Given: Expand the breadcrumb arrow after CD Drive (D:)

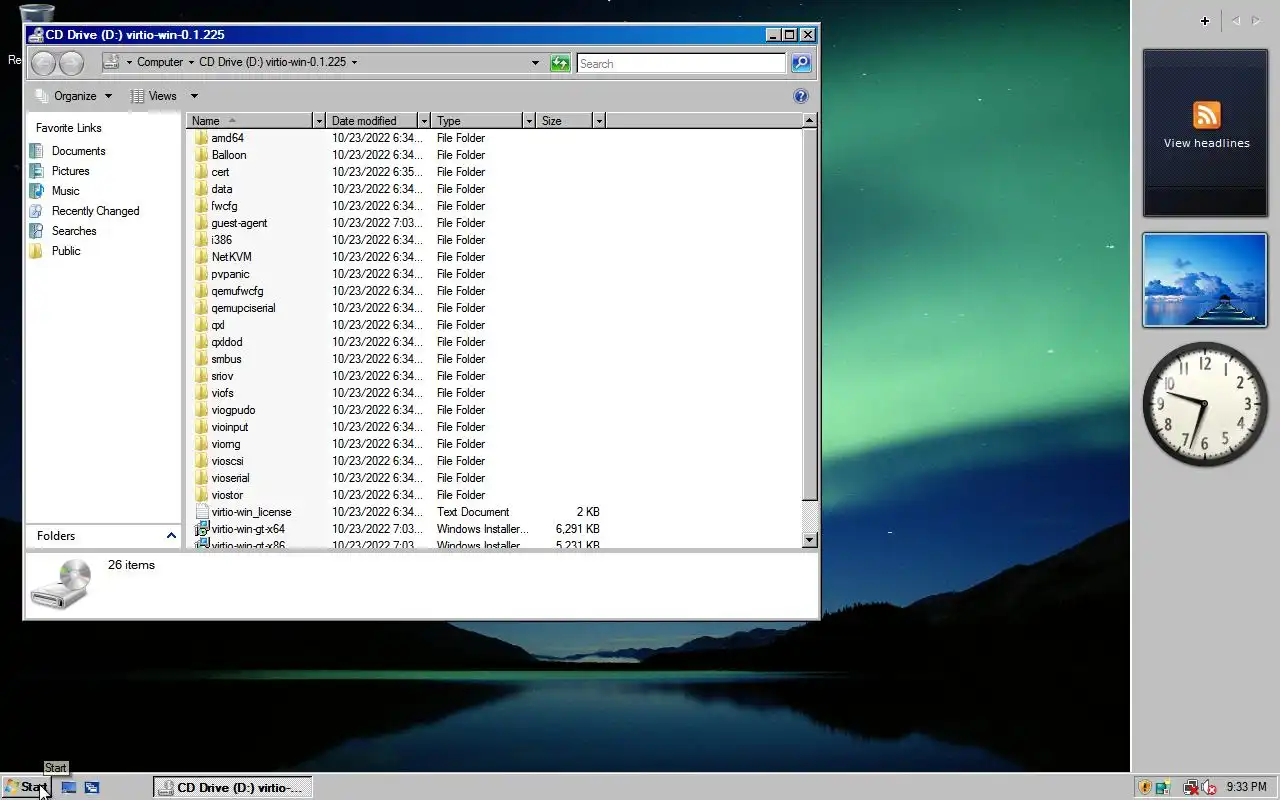Looking at the screenshot, I should tap(354, 62).
